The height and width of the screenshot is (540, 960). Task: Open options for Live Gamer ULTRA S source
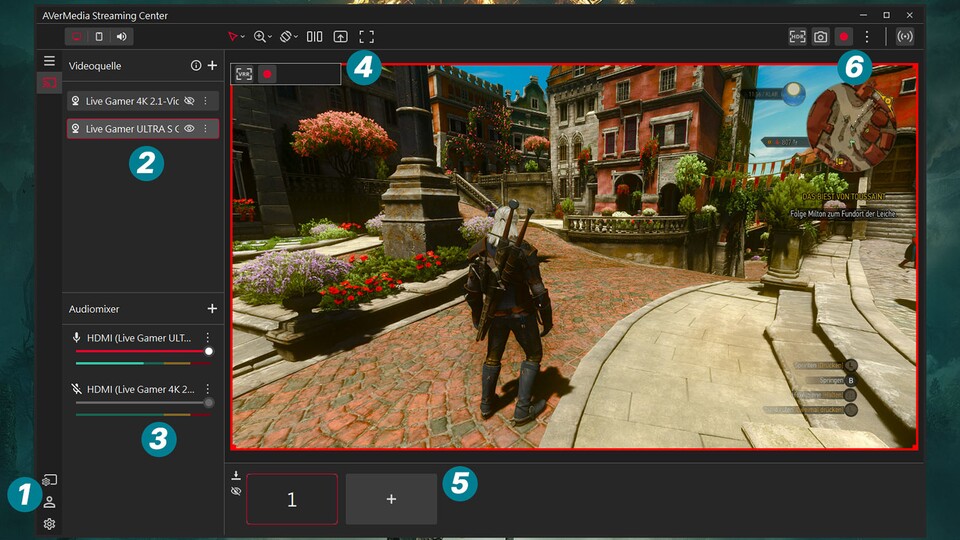coord(206,129)
